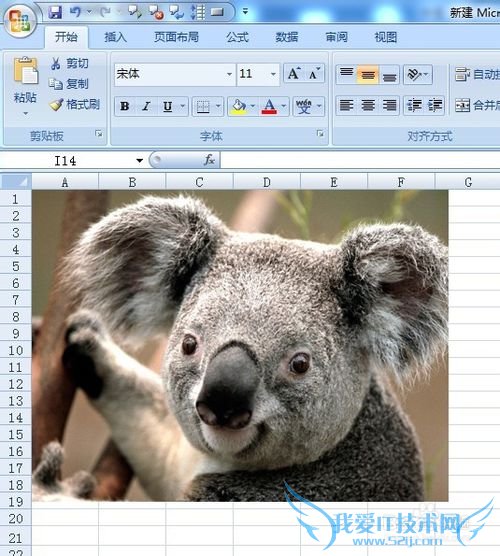Open the insert function fx dialog

pos(209,160)
